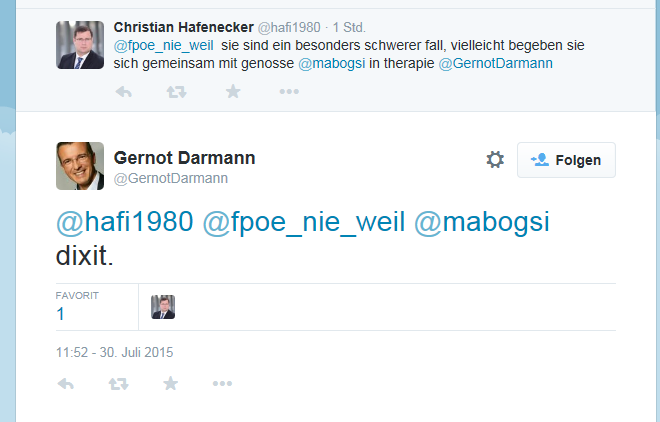Viewport: 660px width, 422px height.
Task: Open the Gernot Darmann name link
Action: (x=185, y=158)
